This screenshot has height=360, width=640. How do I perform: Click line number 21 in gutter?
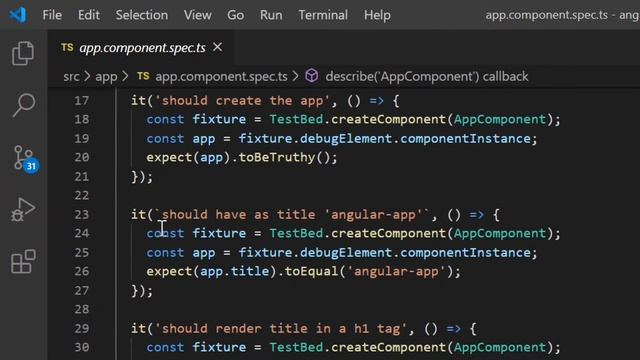point(82,176)
